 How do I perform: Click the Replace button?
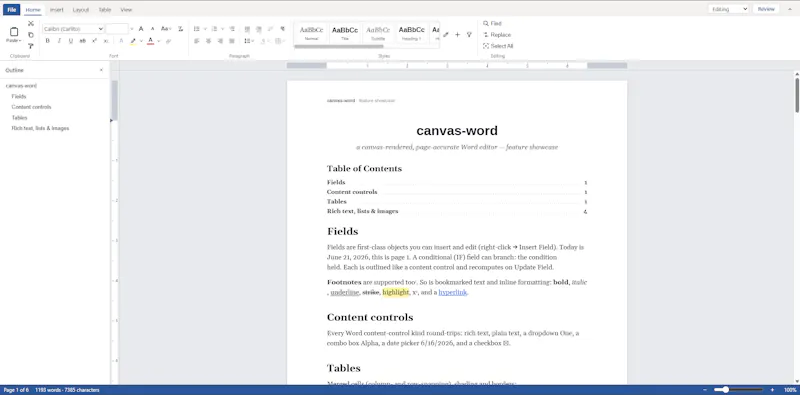[497, 35]
